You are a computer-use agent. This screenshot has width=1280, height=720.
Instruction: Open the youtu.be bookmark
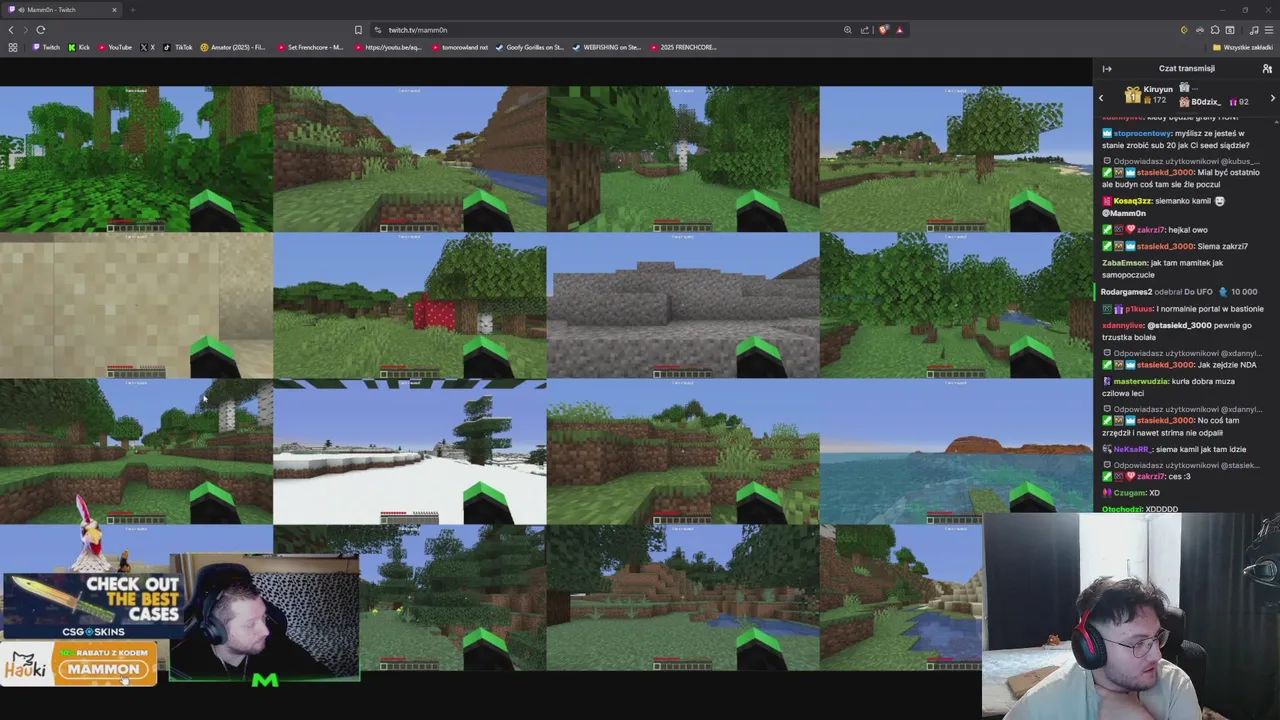388,47
